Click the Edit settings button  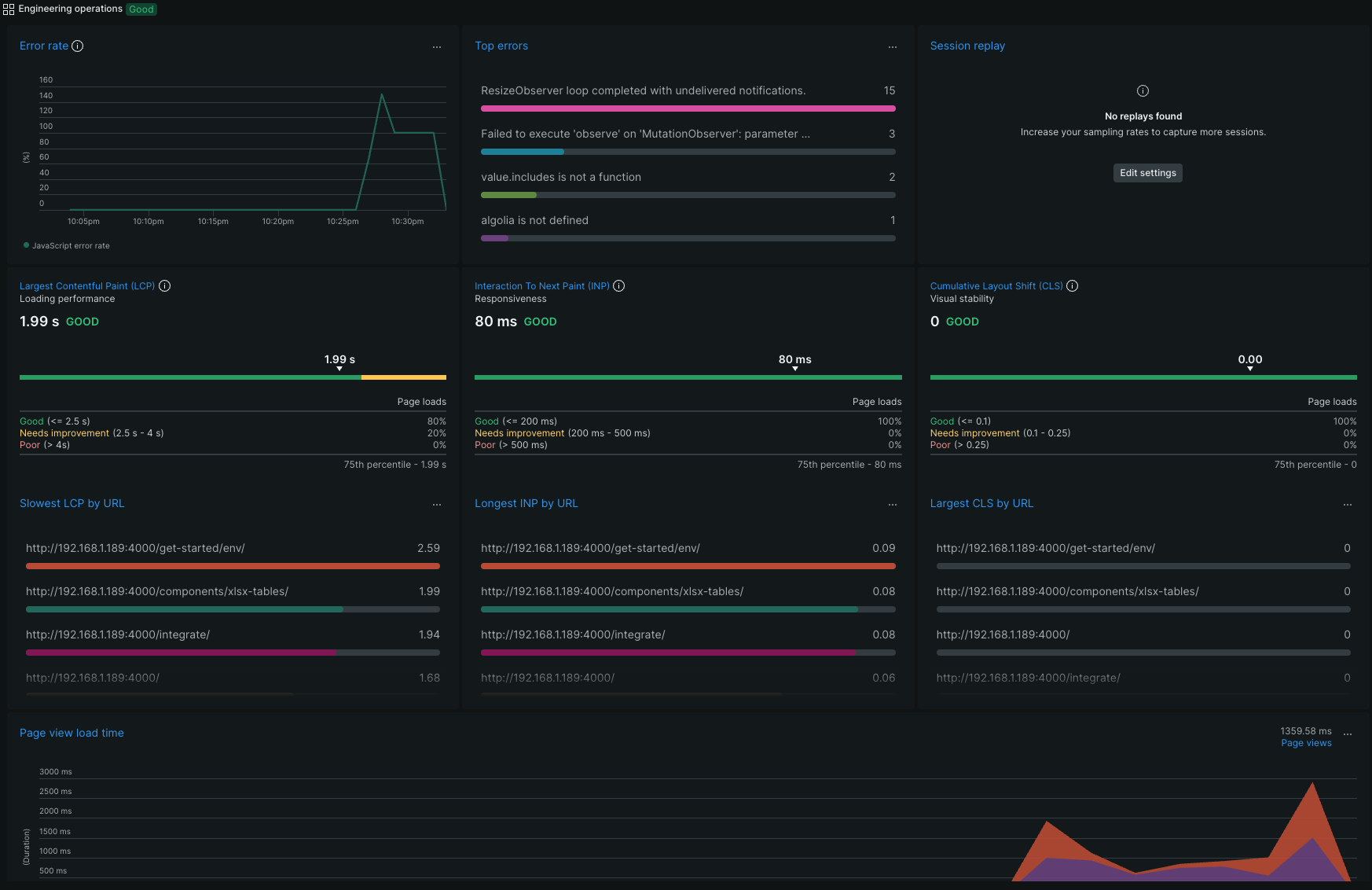click(1147, 173)
